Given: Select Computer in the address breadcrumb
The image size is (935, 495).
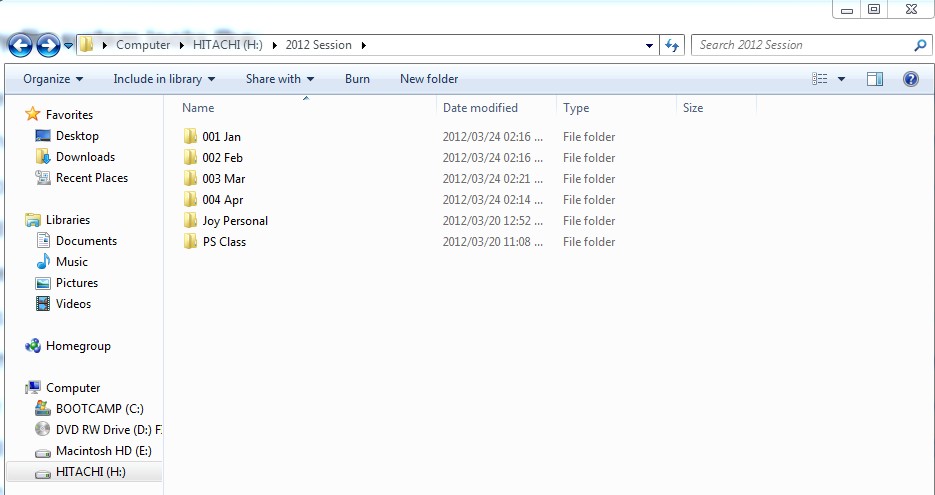Looking at the screenshot, I should [x=143, y=45].
